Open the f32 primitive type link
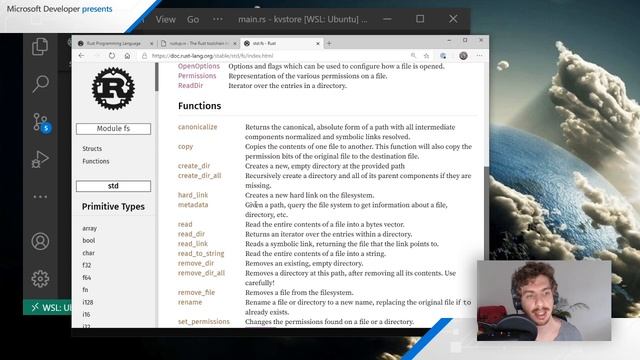The height and width of the screenshot is (360, 640). click(x=87, y=265)
